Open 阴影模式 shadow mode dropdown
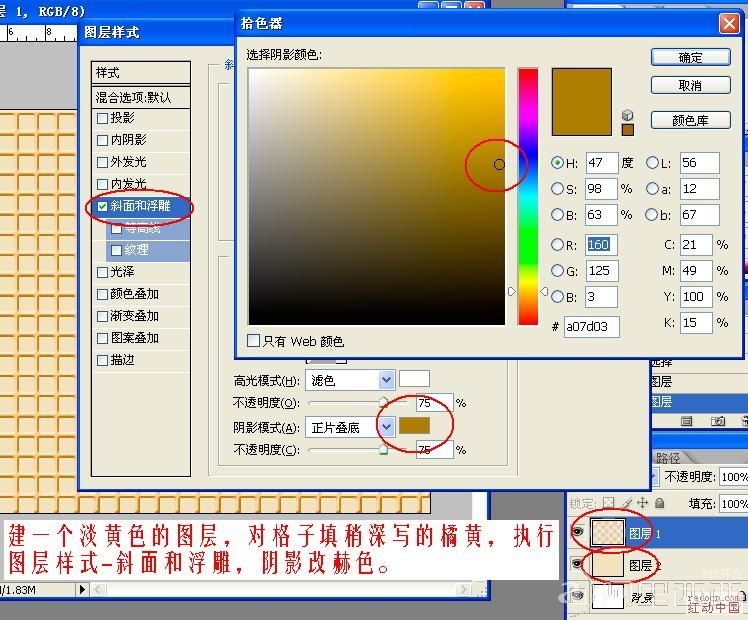This screenshot has height=620, width=748. coord(386,427)
